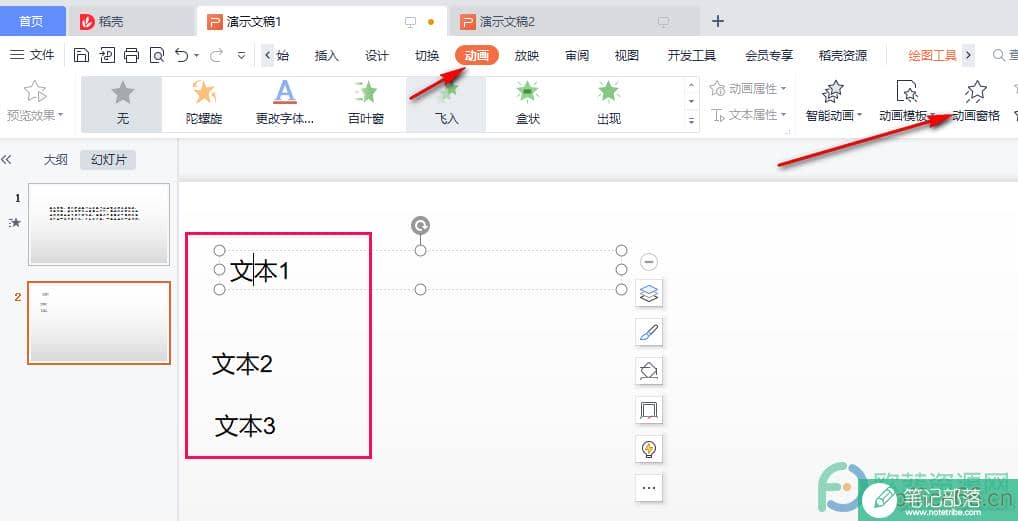Image resolution: width=1018 pixels, height=521 pixels.
Task: Apply the 更改字体 font change animation
Action: pyautogui.click(x=284, y=104)
